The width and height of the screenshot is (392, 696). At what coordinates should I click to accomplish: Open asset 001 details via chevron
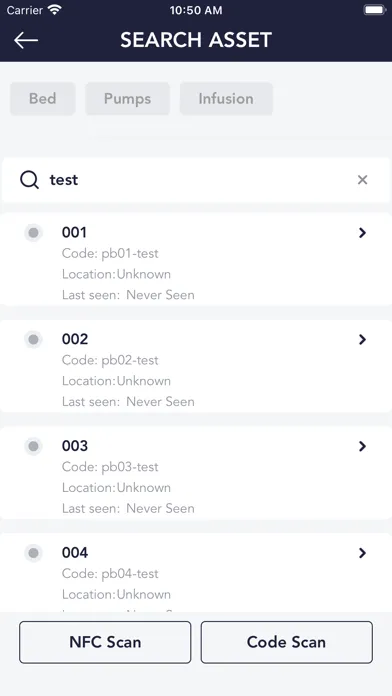362,233
